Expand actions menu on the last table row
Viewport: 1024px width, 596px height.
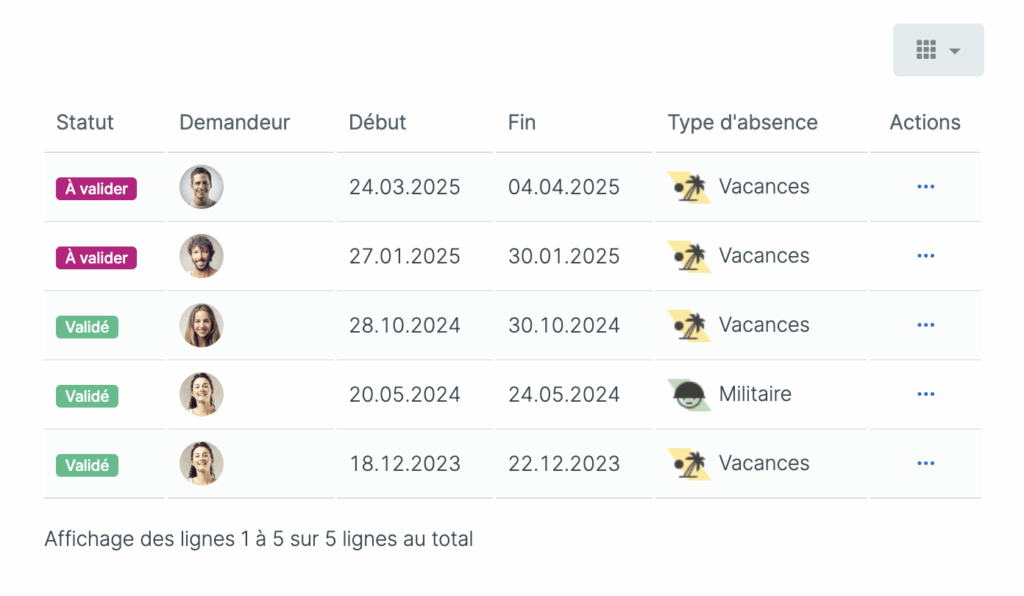click(x=924, y=463)
